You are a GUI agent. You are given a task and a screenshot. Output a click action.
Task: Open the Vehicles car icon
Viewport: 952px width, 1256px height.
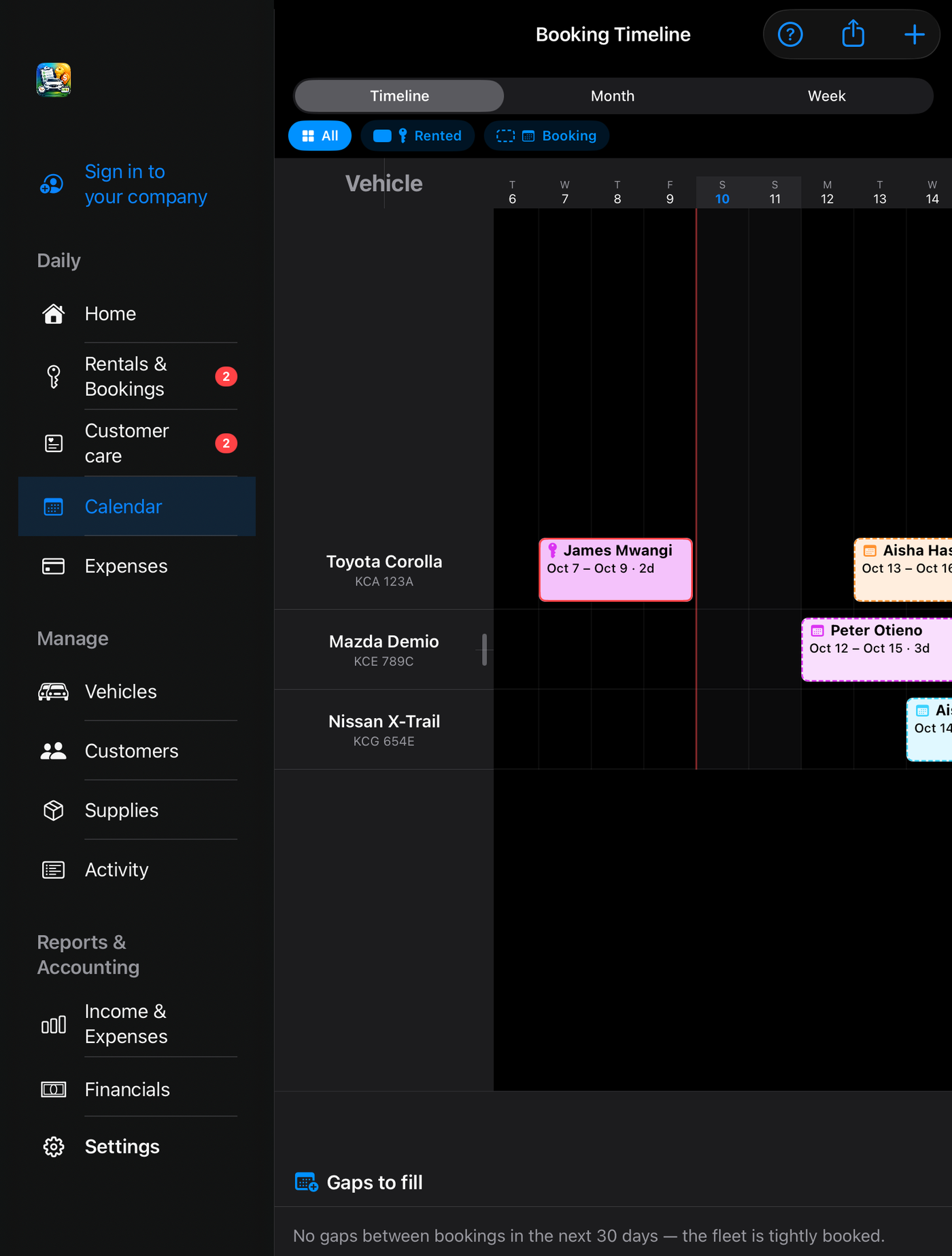54,692
